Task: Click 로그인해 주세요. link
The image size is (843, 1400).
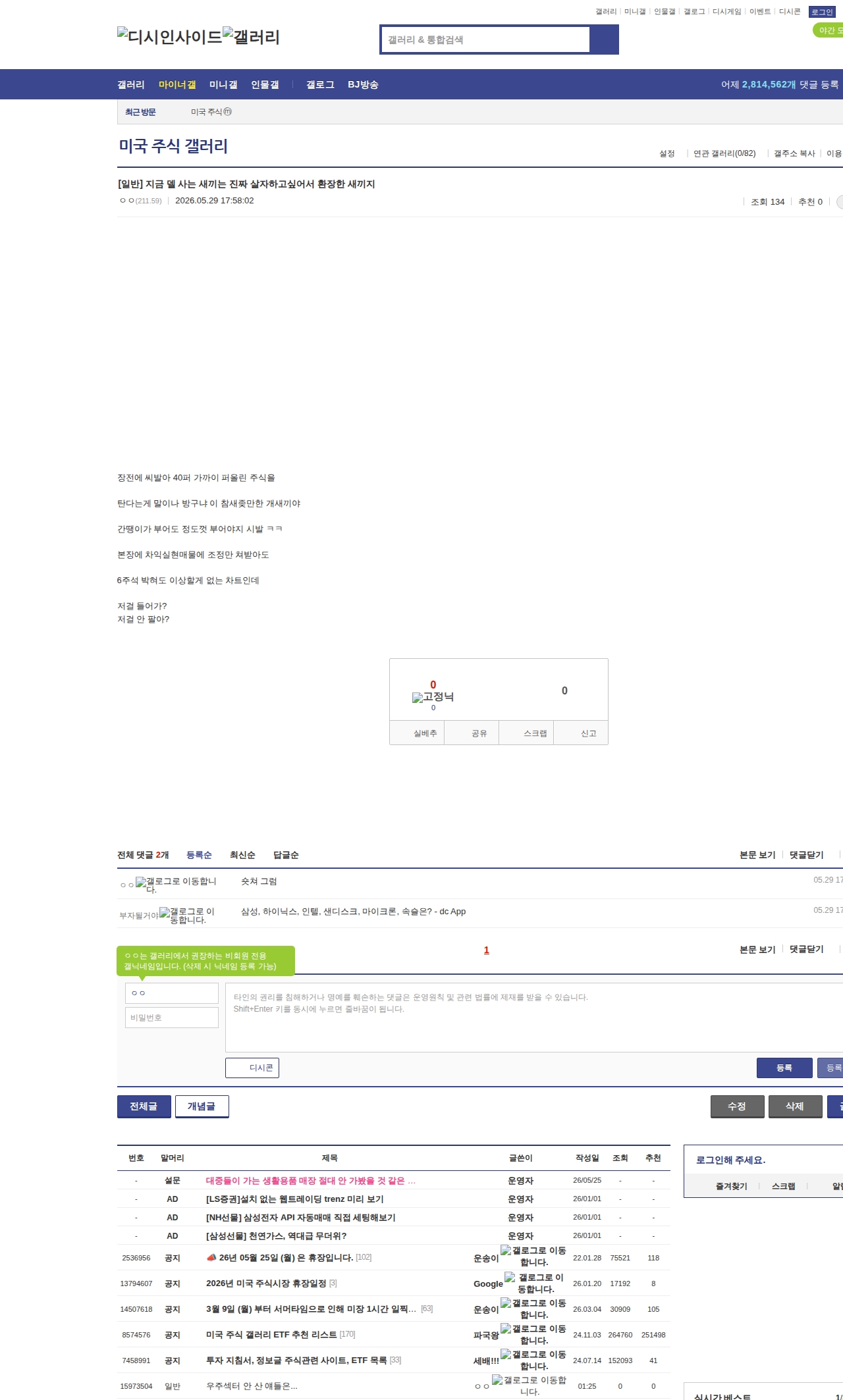Action: pos(731,1160)
